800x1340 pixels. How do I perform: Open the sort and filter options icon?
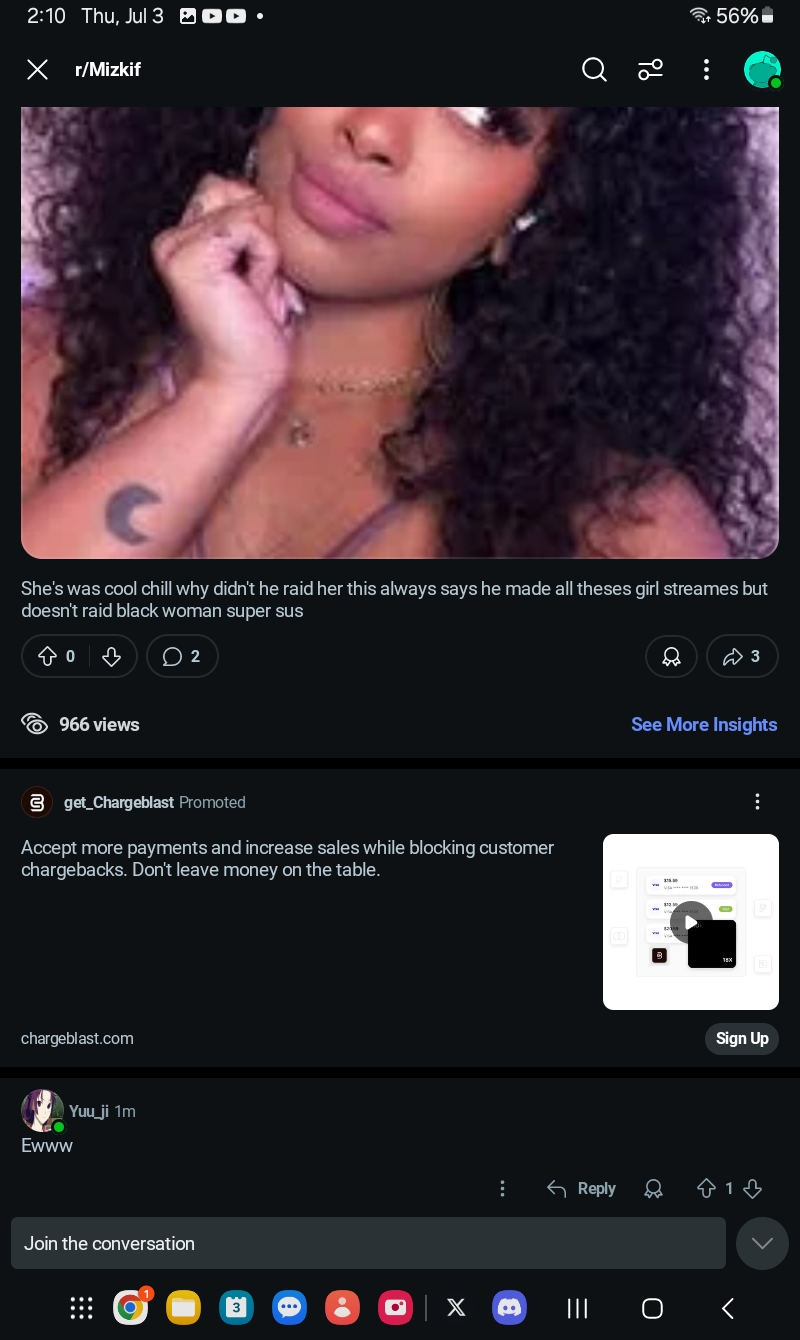[x=651, y=70]
